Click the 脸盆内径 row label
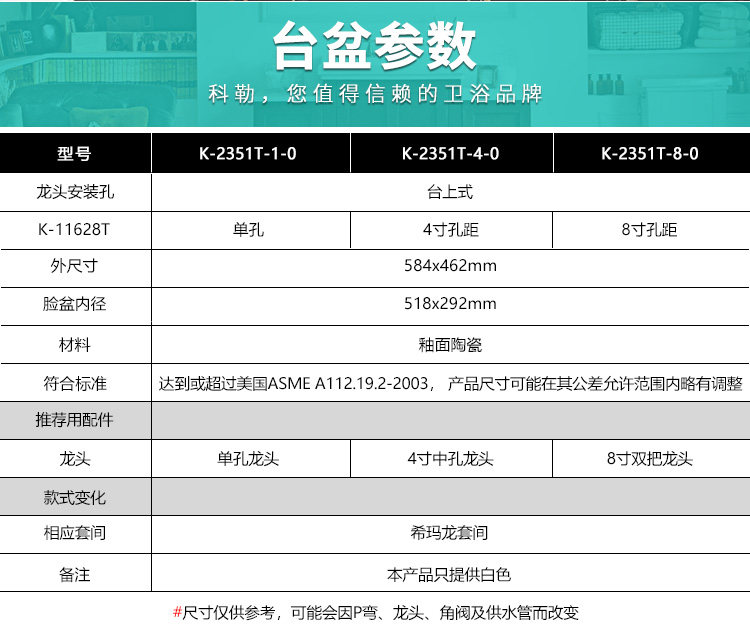The height and width of the screenshot is (625, 750). coord(75,304)
